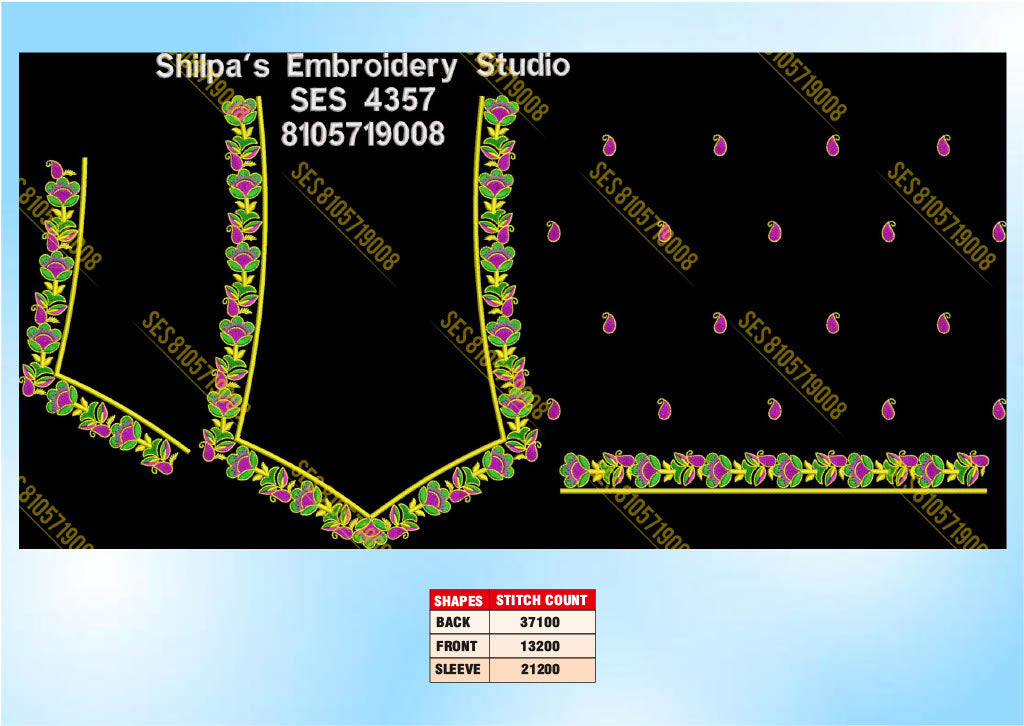Click the "Shilpa's Embroidery Studio" title text
The width and height of the screenshot is (1024, 726).
click(362, 67)
